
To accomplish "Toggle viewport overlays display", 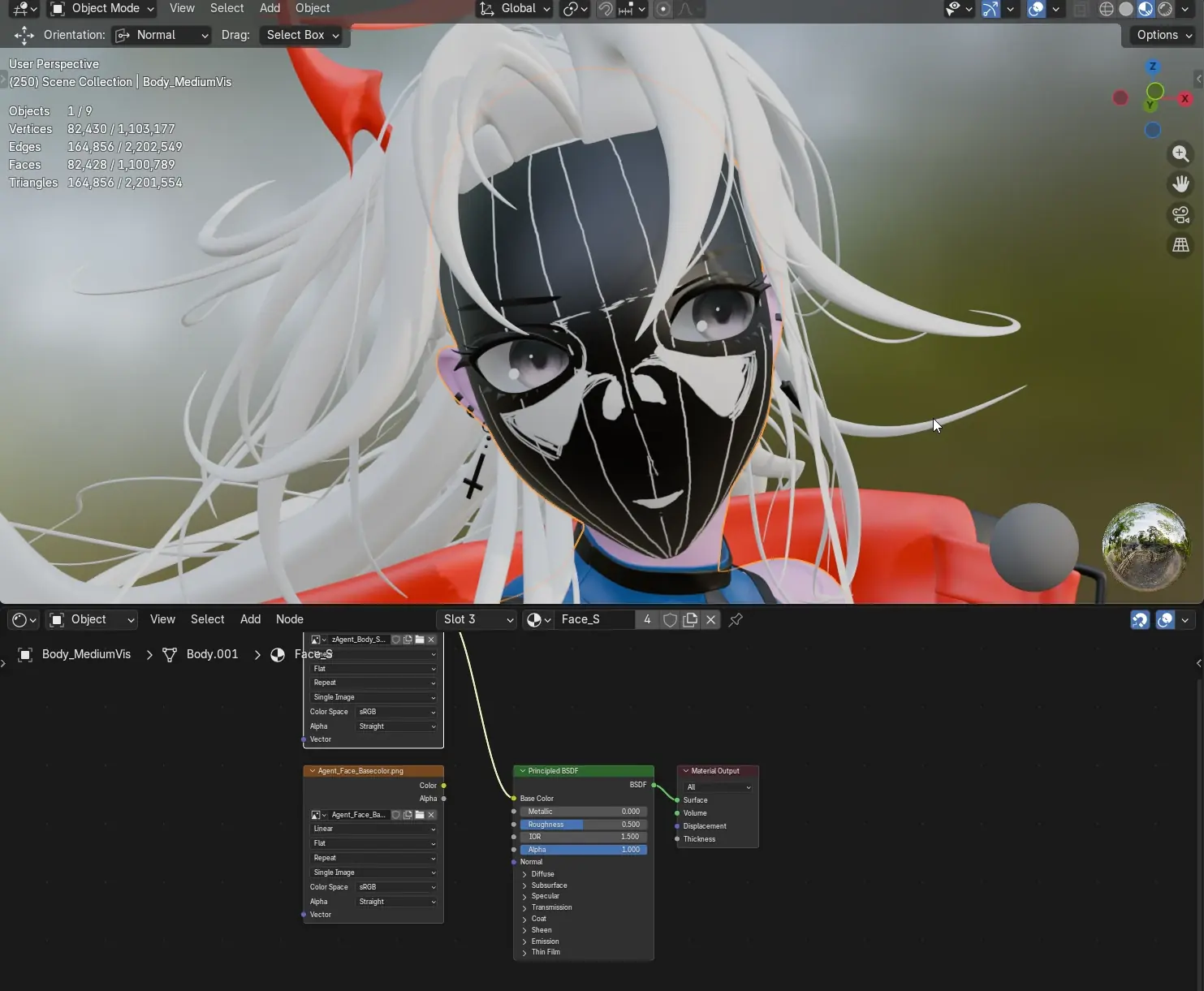I will 1036,9.
